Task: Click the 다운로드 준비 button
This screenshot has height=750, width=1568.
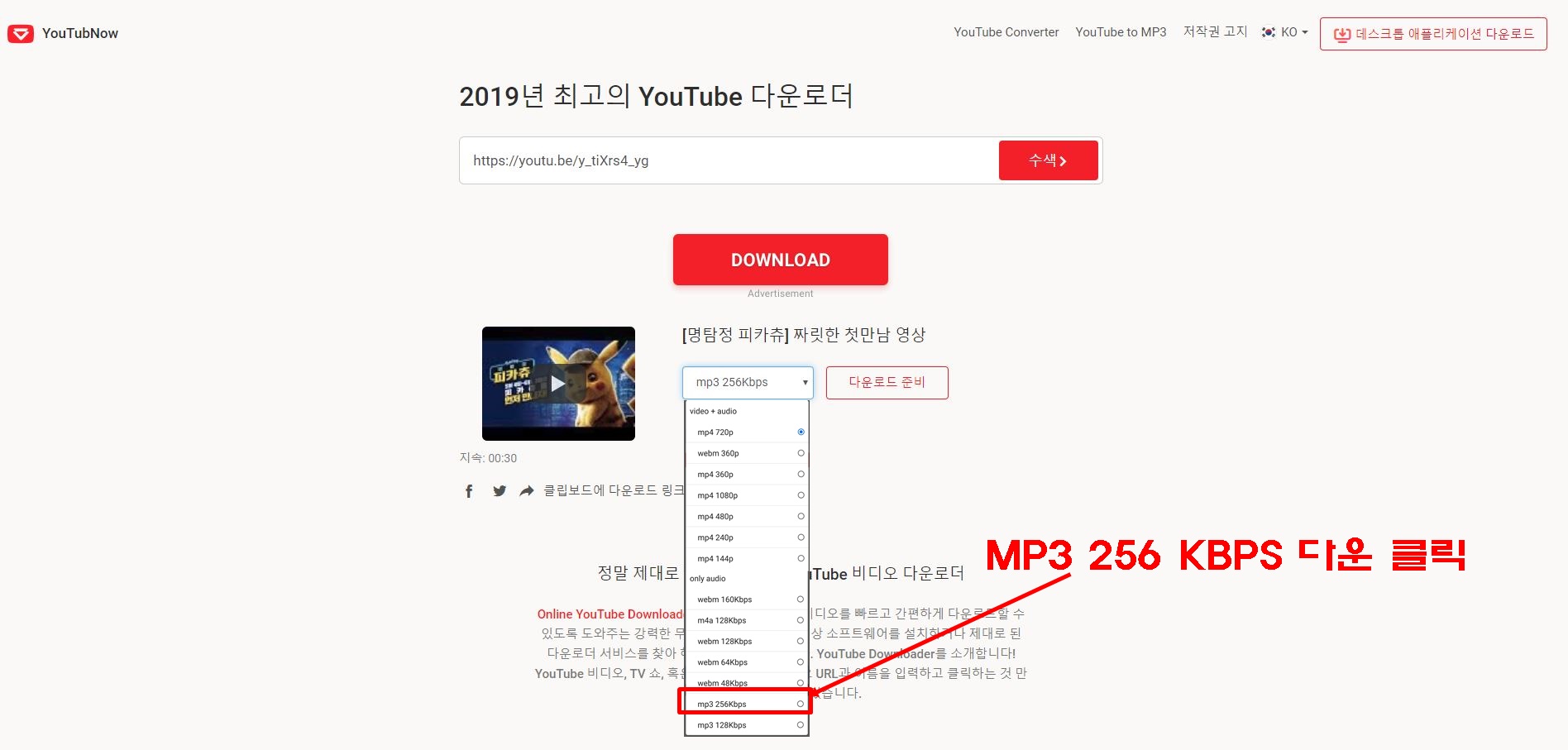Action: [x=887, y=382]
